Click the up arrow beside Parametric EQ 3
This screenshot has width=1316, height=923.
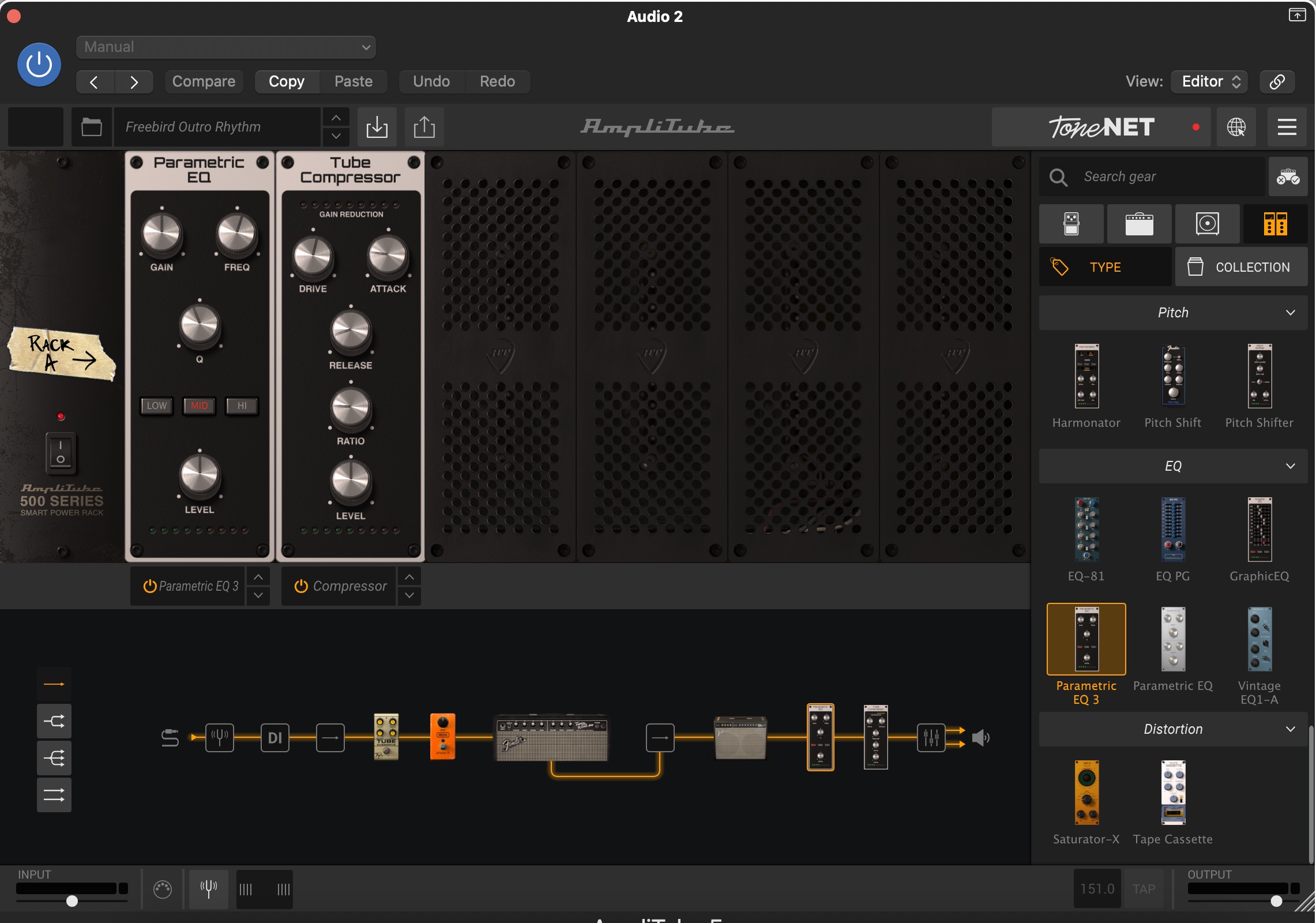[258, 576]
